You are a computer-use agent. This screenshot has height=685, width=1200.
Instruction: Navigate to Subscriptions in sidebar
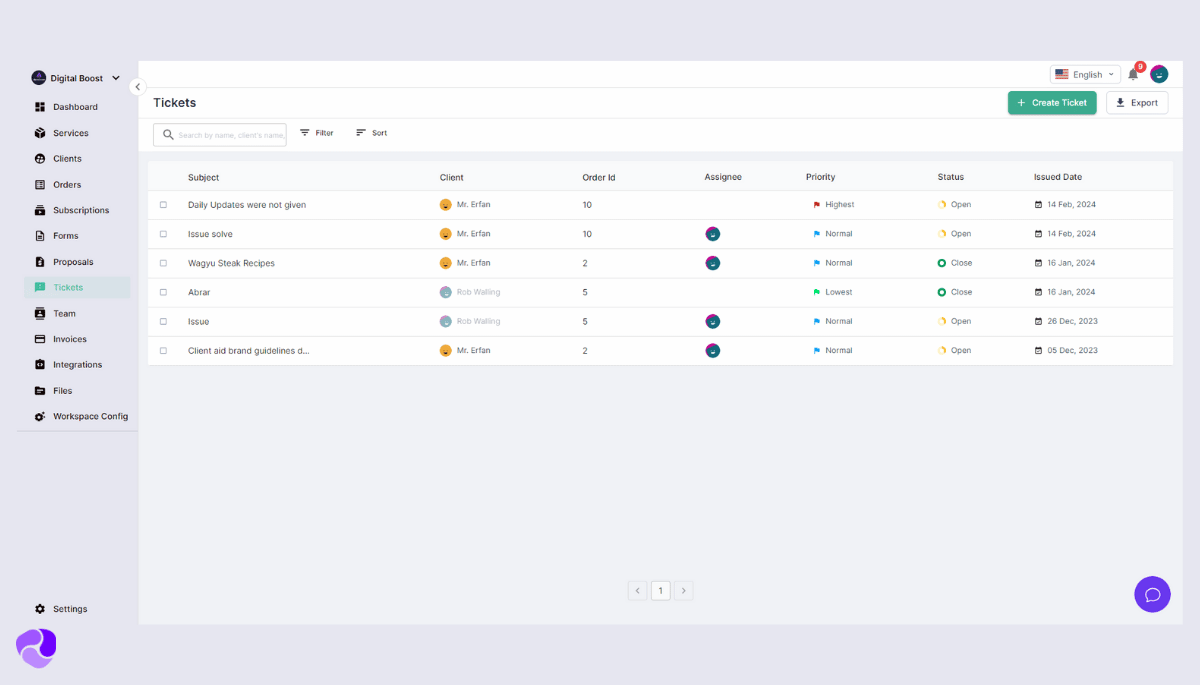80,210
